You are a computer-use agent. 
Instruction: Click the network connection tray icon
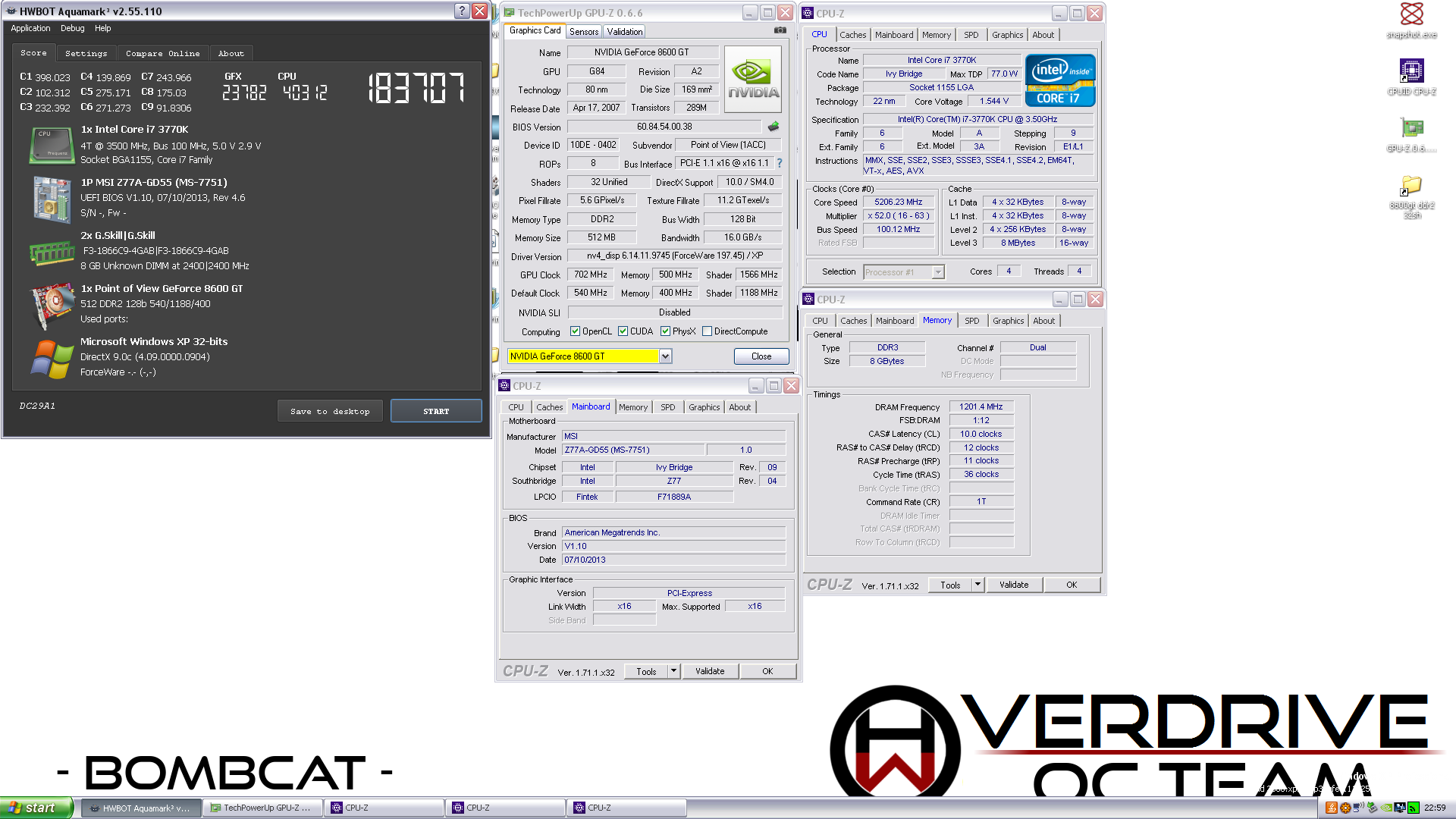pyautogui.click(x=1358, y=808)
